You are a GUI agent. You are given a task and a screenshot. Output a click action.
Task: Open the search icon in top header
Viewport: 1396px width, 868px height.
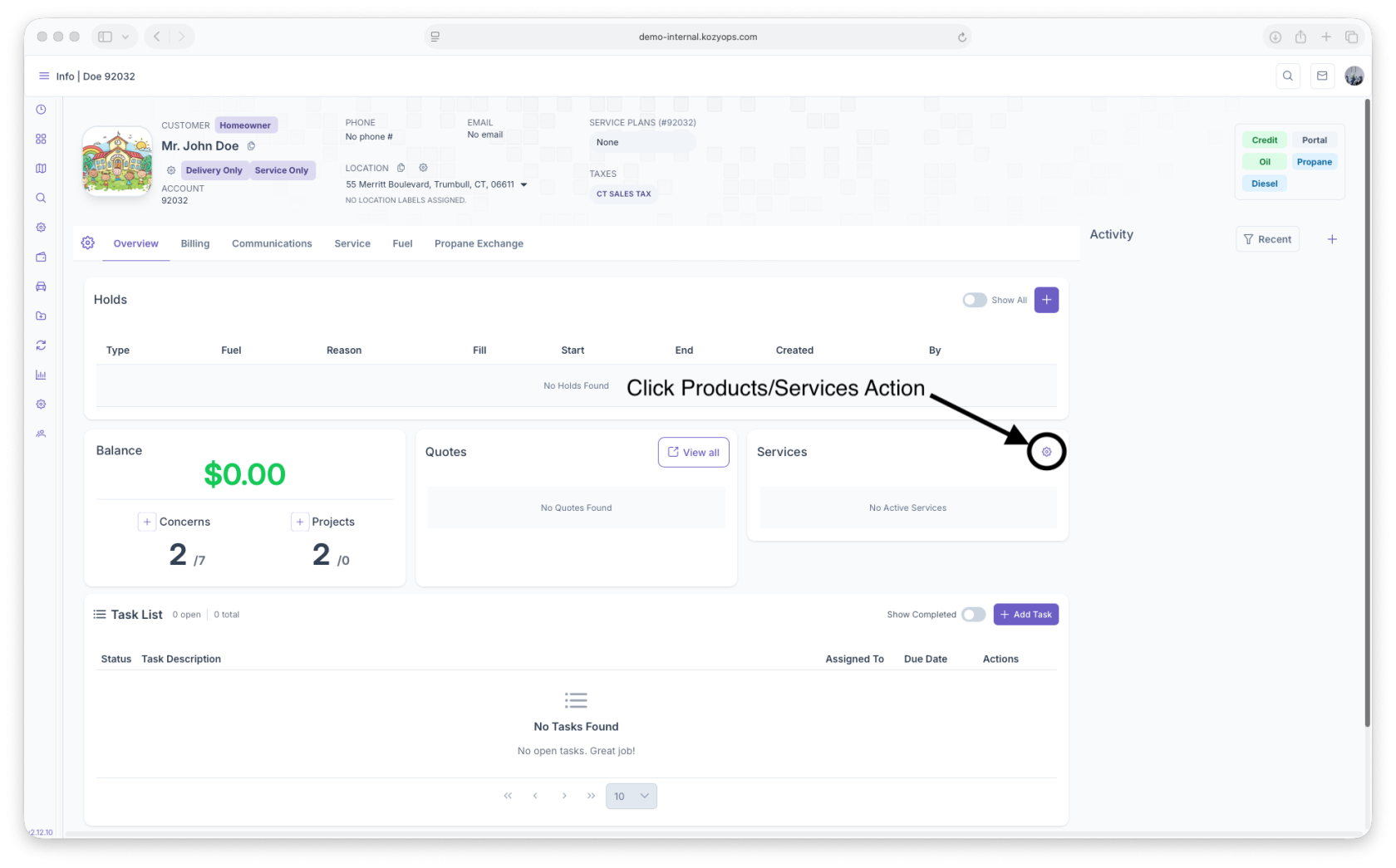(x=1287, y=76)
